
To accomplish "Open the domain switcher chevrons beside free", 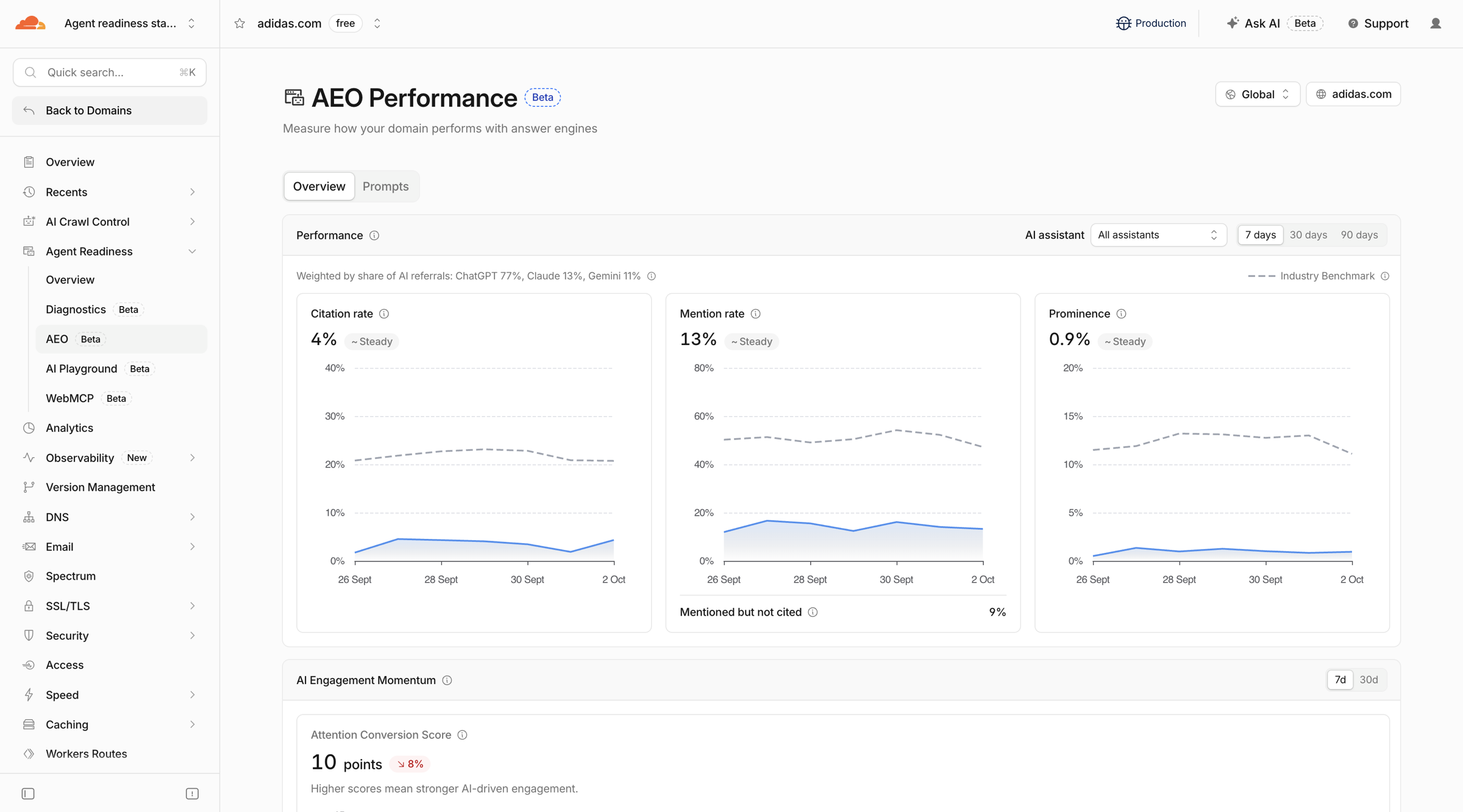I will click(x=377, y=23).
